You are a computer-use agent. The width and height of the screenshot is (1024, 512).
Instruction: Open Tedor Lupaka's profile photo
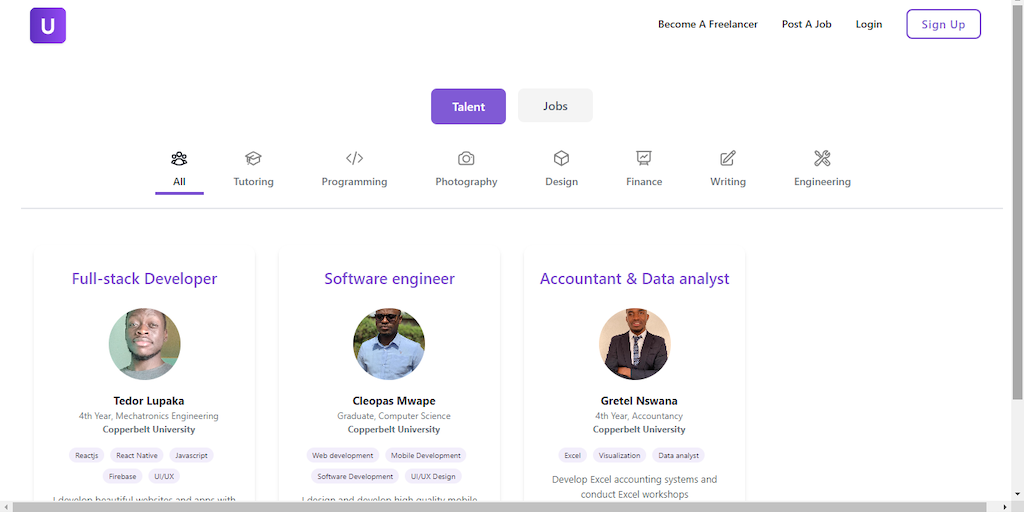point(145,344)
